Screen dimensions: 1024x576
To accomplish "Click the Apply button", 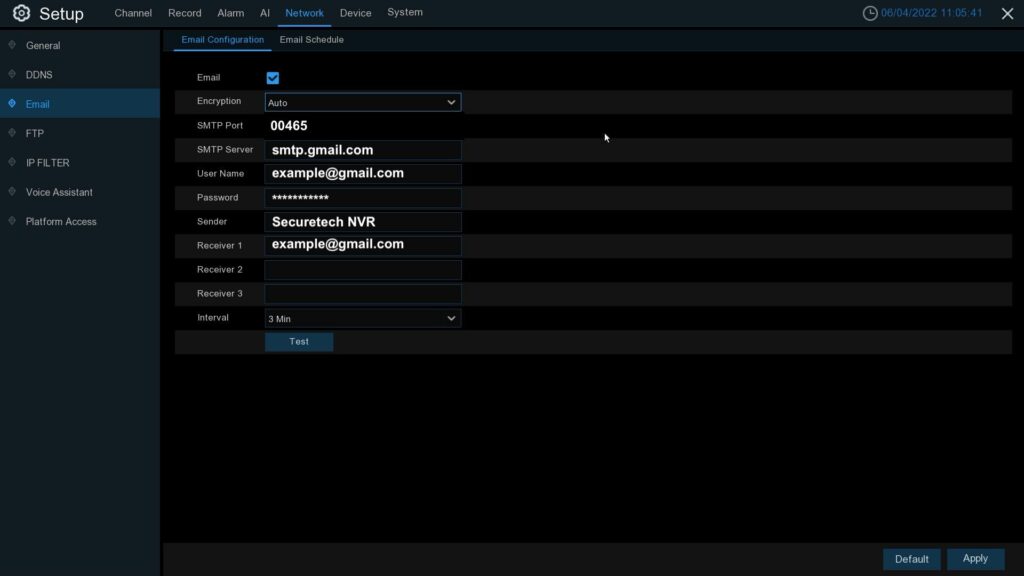I will [975, 559].
